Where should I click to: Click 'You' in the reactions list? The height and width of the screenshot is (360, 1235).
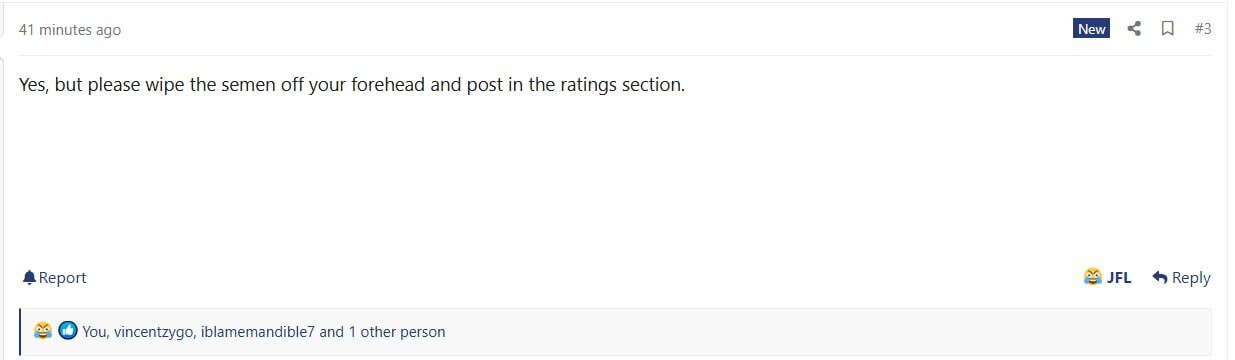pyautogui.click(x=95, y=331)
